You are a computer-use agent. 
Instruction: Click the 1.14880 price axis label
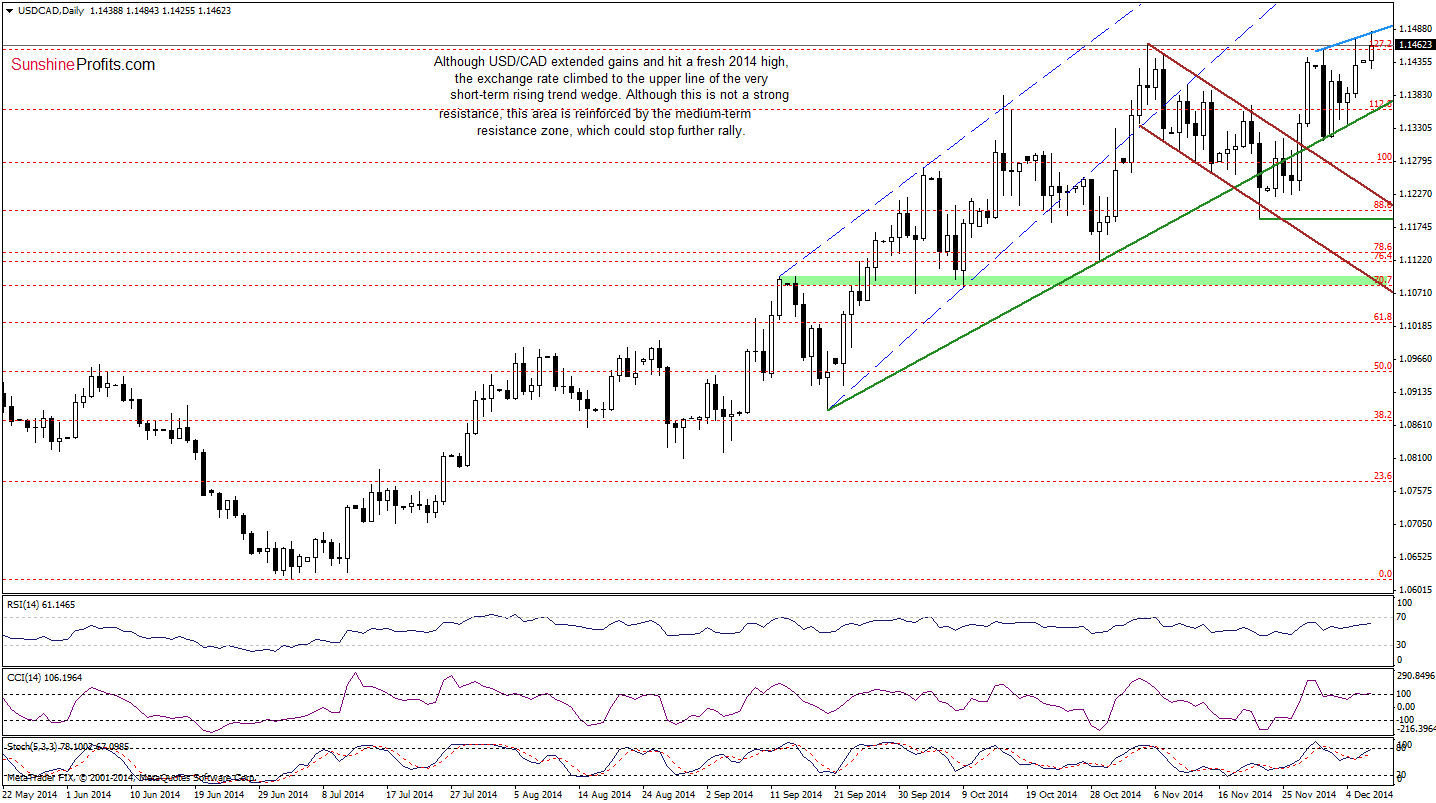tap(1415, 28)
